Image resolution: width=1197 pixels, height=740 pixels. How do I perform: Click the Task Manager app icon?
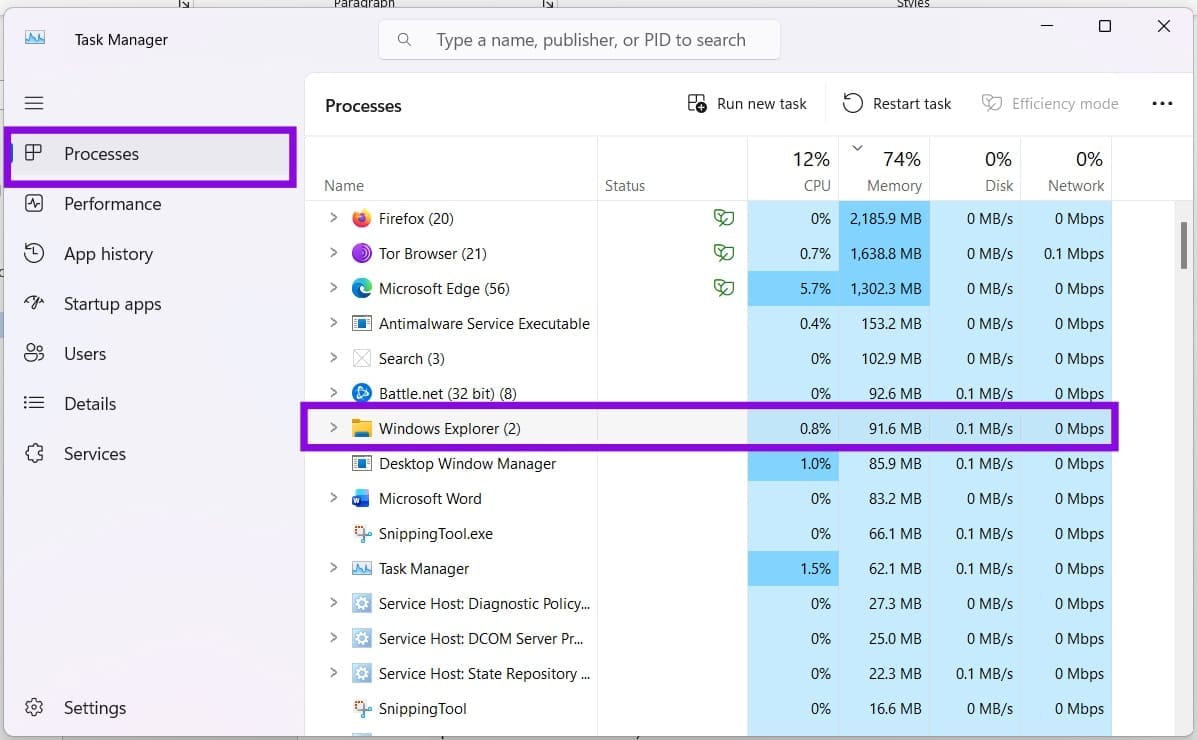35,38
